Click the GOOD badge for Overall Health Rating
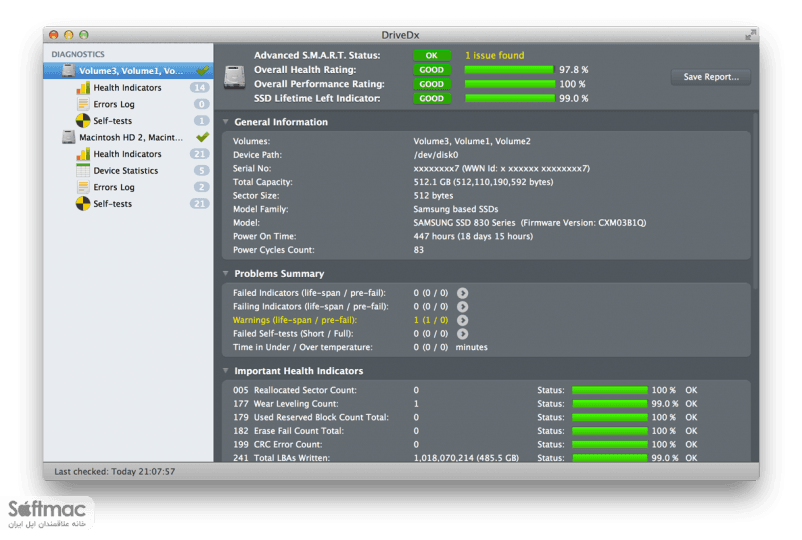 (432, 70)
